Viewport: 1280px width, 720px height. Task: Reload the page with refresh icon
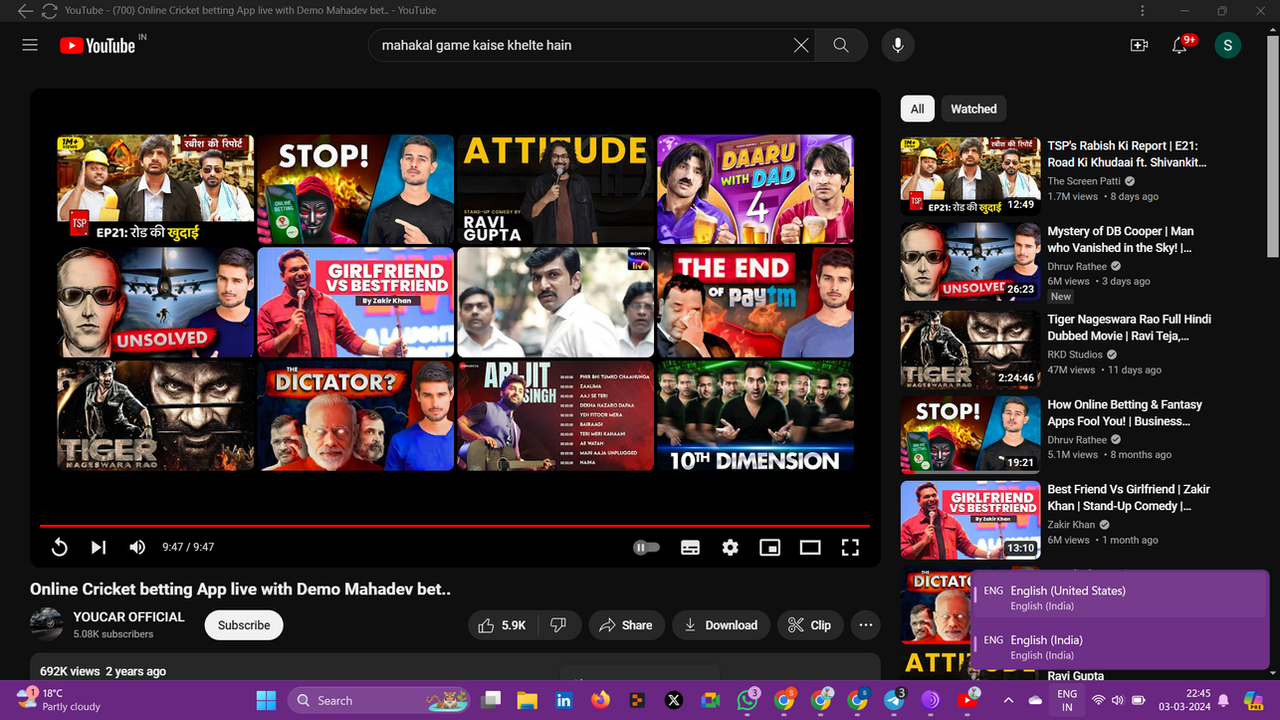click(49, 11)
